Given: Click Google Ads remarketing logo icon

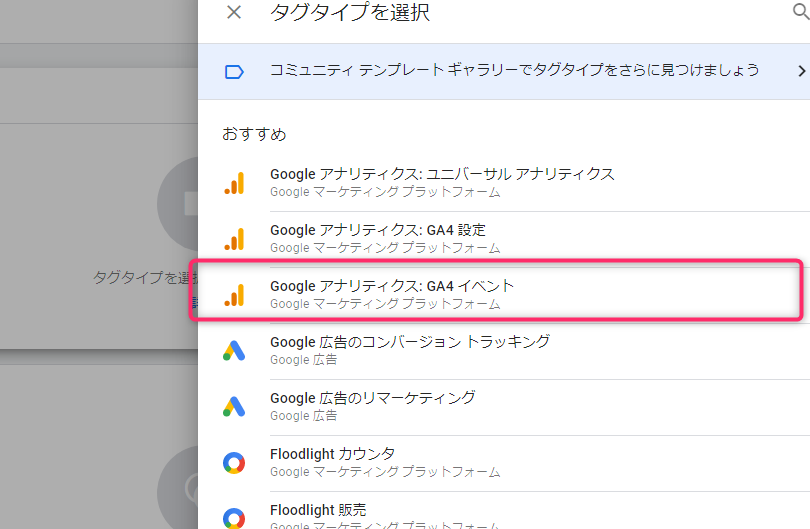Looking at the screenshot, I should (234, 407).
